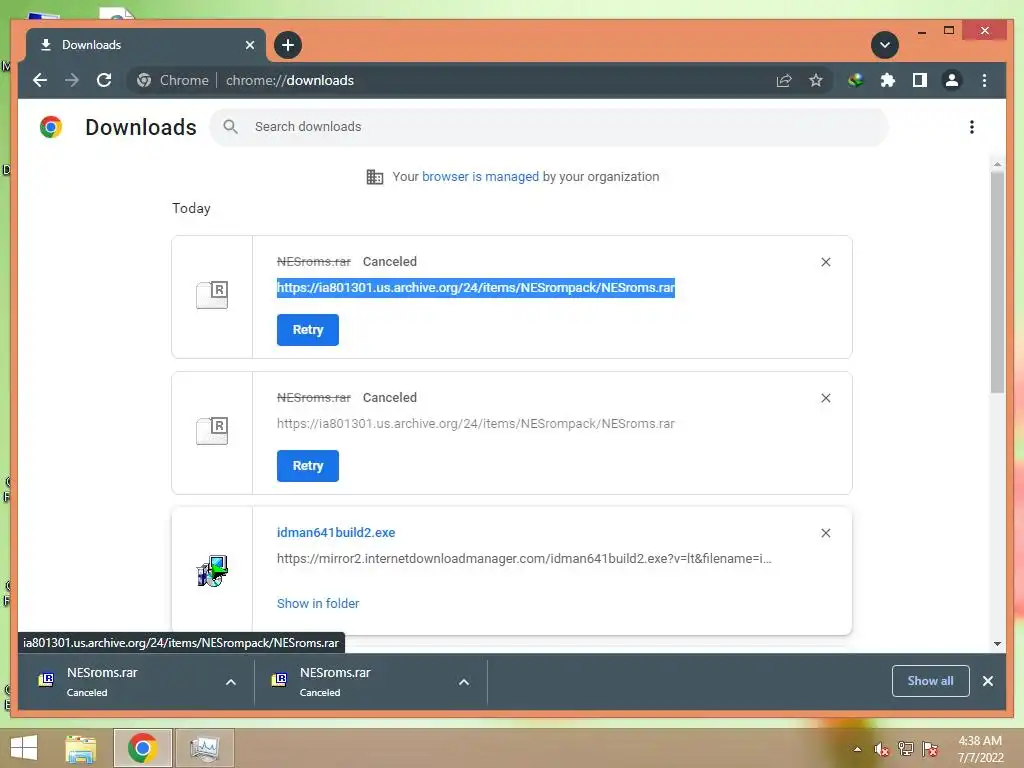Viewport: 1024px width, 768px height.
Task: Click the forward navigation arrow
Action: tap(72, 80)
